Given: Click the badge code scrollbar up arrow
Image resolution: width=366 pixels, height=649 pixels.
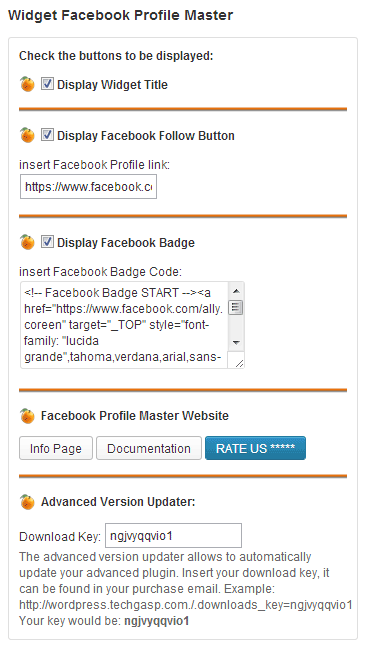Looking at the screenshot, I should pyautogui.click(x=236, y=291).
